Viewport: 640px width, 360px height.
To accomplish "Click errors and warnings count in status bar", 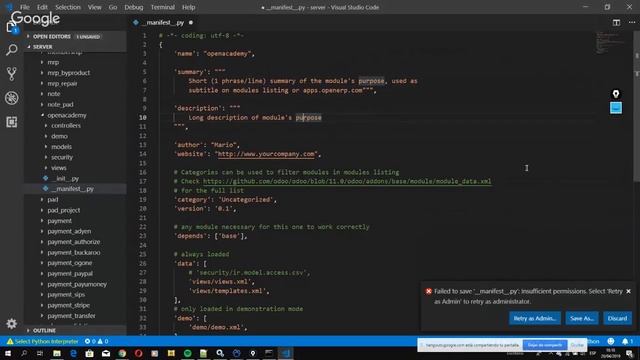I will (96, 341).
